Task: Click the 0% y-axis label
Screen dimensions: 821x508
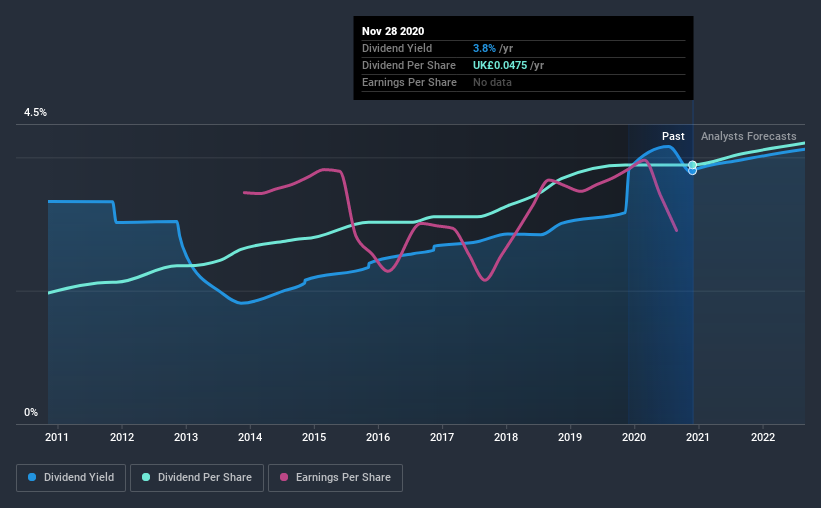Action: click(x=31, y=413)
